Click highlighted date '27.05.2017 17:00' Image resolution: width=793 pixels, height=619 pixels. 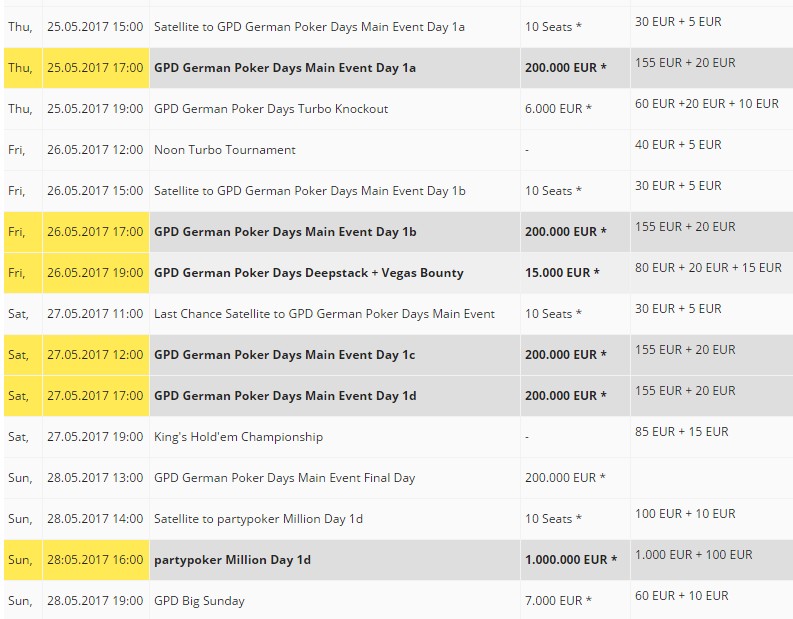(x=95, y=395)
